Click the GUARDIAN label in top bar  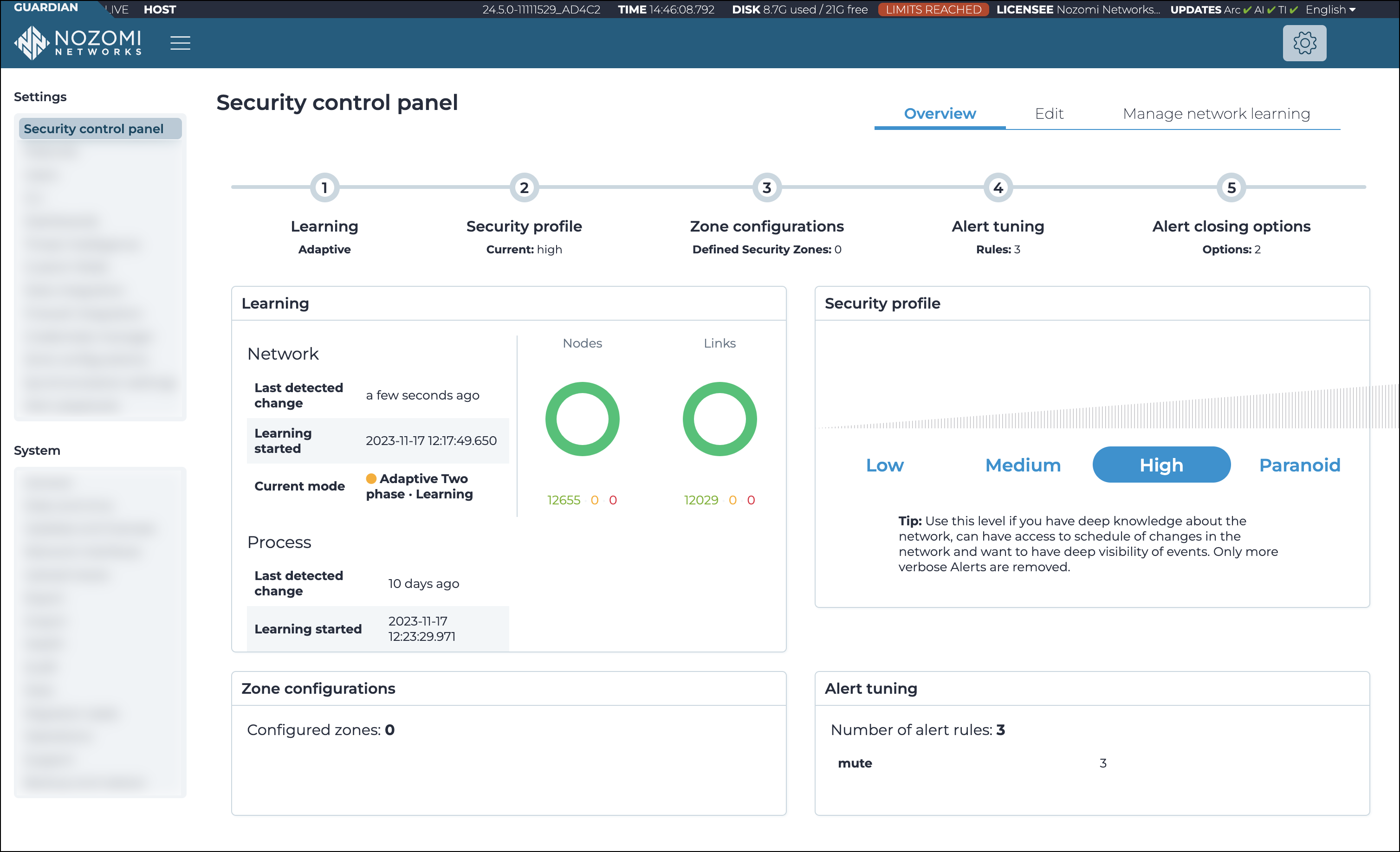pyautogui.click(x=46, y=7)
